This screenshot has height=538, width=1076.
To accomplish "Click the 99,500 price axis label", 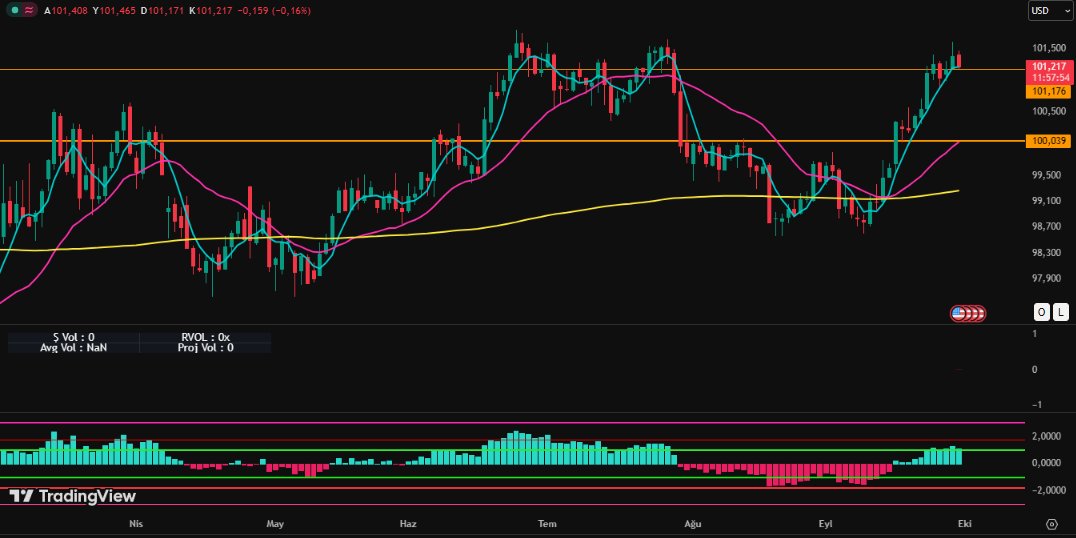I will coord(1048,175).
